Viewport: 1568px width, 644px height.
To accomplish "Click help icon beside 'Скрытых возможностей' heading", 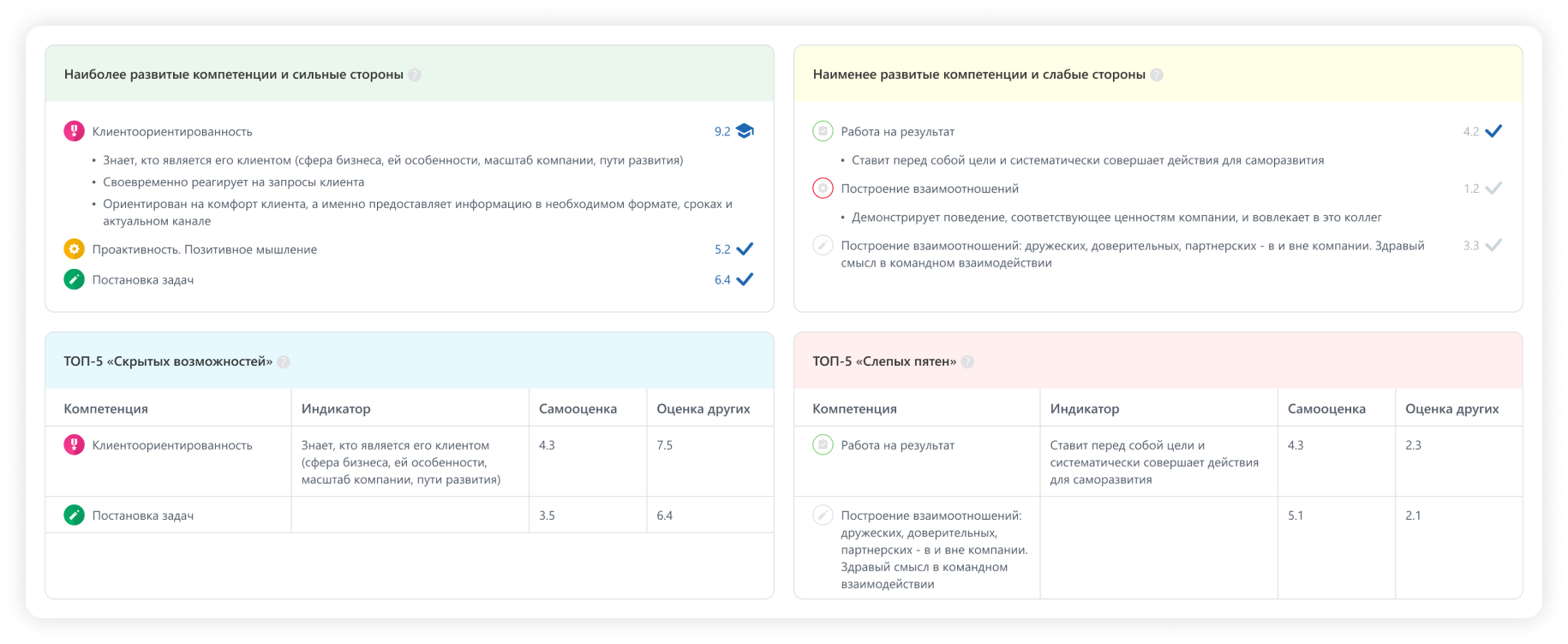I will click(x=284, y=362).
